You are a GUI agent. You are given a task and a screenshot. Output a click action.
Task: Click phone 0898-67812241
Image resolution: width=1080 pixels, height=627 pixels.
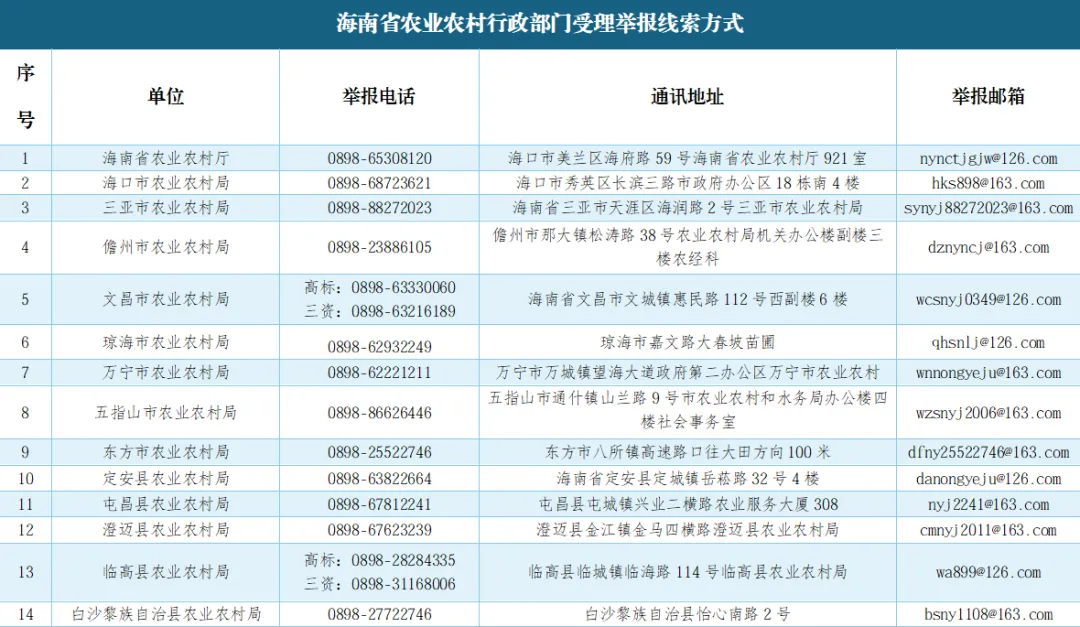380,504
